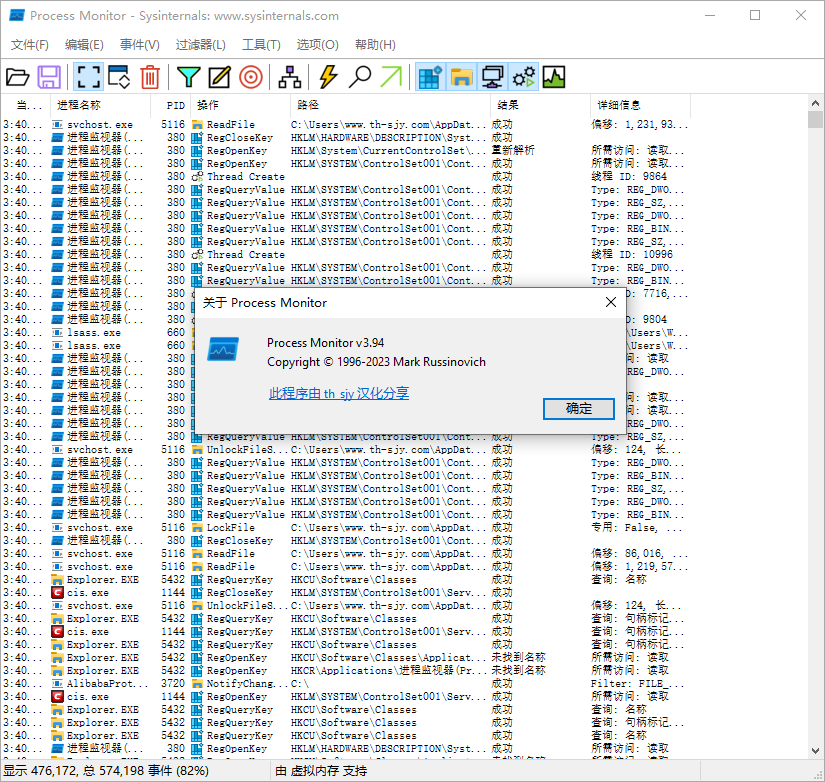Toggle profiling events graph icon
Image resolution: width=825 pixels, height=782 pixels.
tap(554, 77)
